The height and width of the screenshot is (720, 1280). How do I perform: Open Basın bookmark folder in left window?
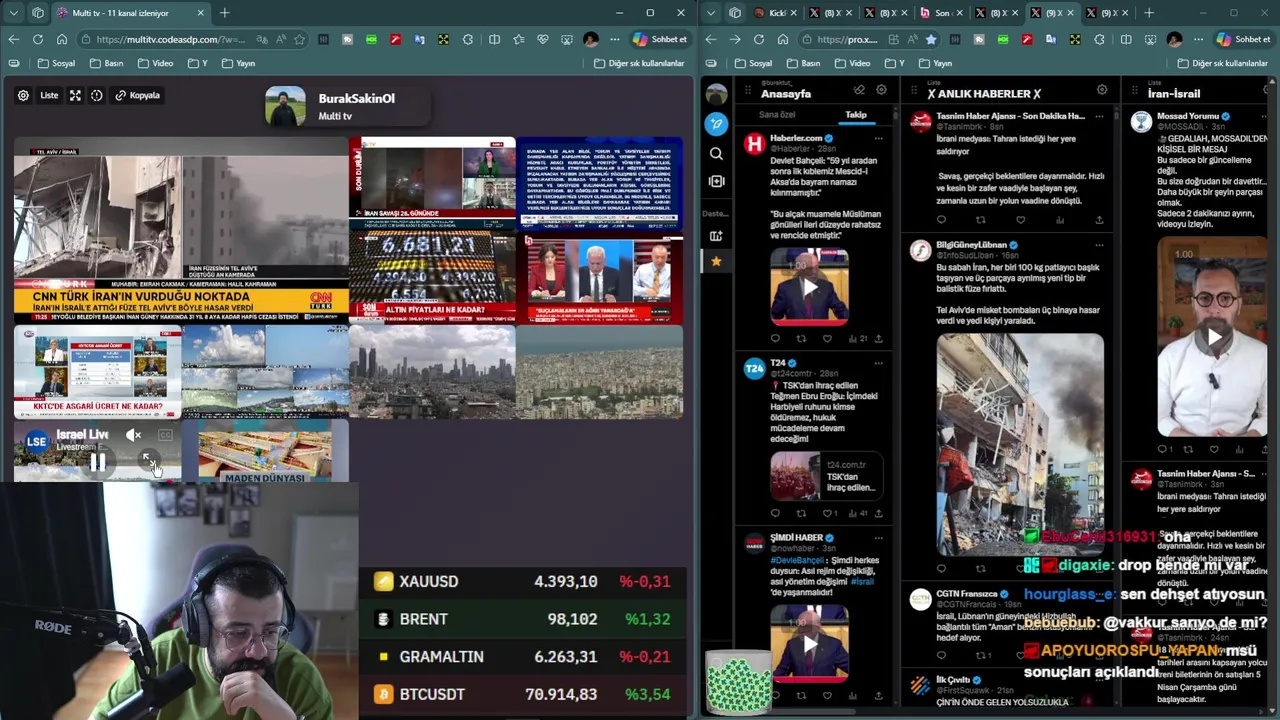(x=107, y=63)
